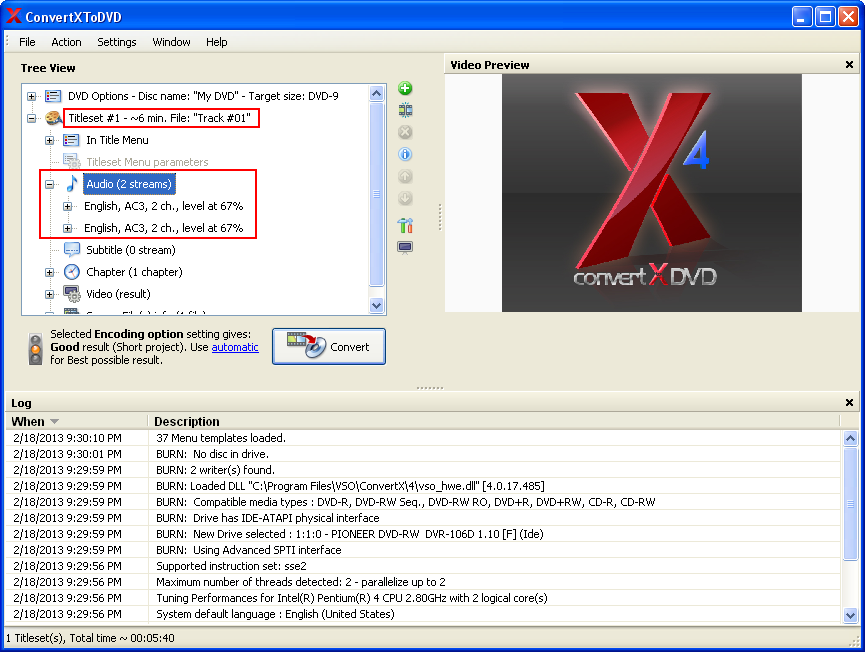Click the Audio music note icon
Image resolution: width=865 pixels, height=652 pixels.
pyautogui.click(x=72, y=184)
